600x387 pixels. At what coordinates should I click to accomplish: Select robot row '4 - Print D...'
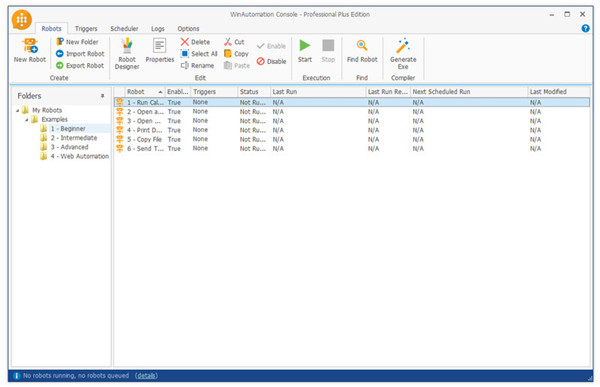point(352,130)
